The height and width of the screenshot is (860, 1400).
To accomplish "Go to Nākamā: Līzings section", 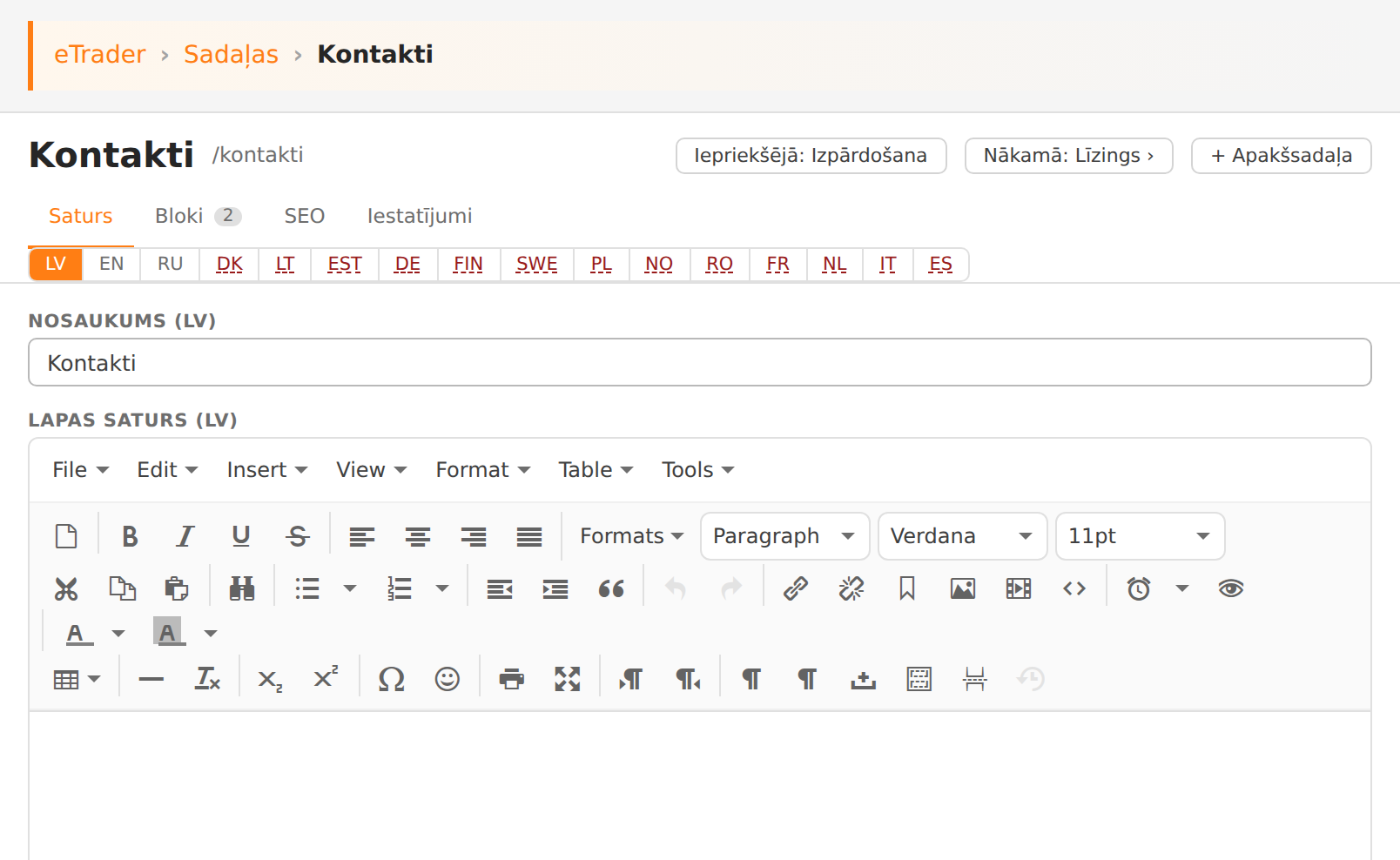I will tap(1069, 156).
